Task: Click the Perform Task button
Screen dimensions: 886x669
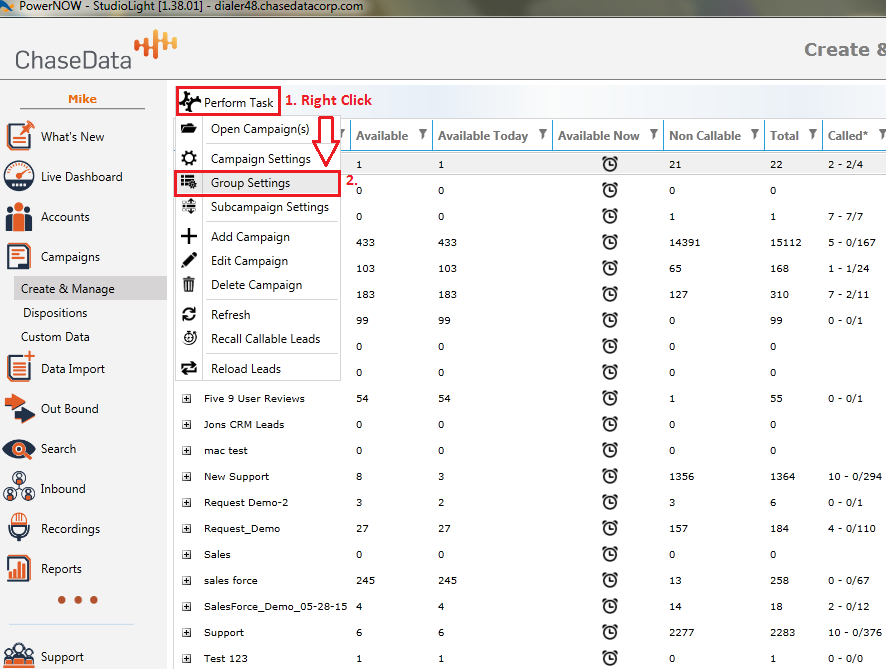Action: click(x=228, y=102)
